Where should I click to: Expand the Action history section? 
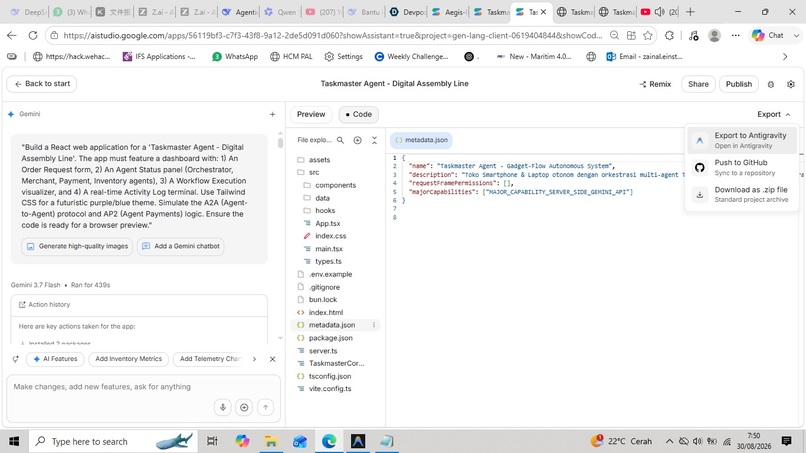[x=139, y=304]
